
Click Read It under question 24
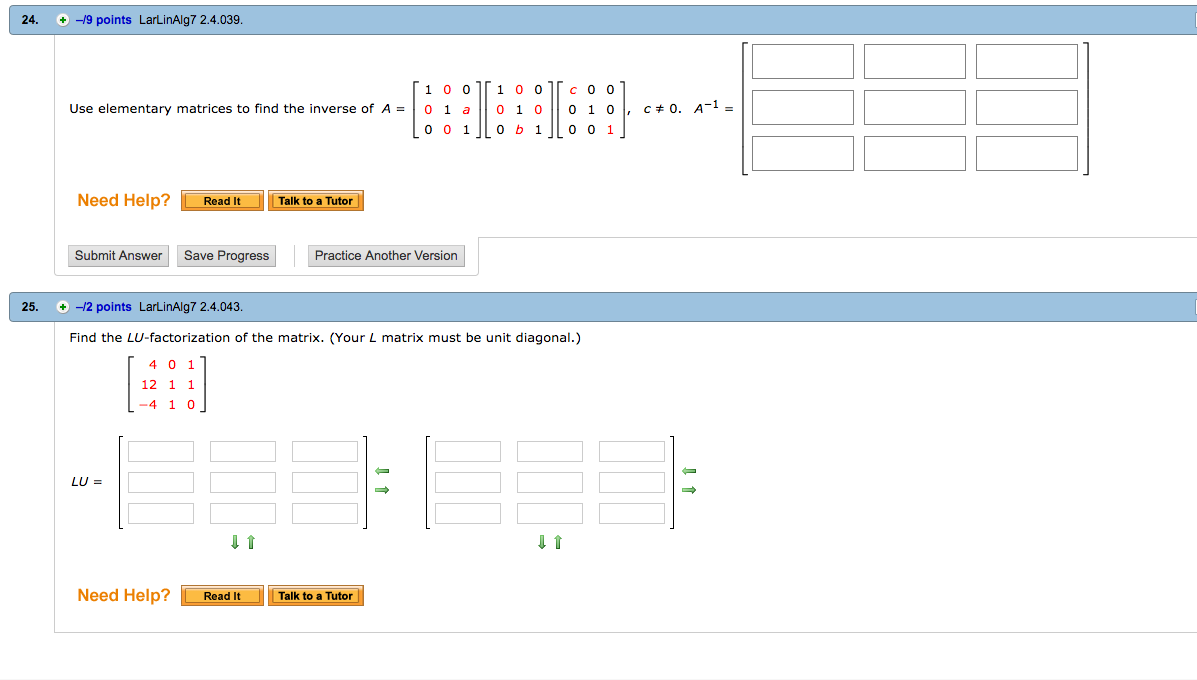pyautogui.click(x=221, y=200)
